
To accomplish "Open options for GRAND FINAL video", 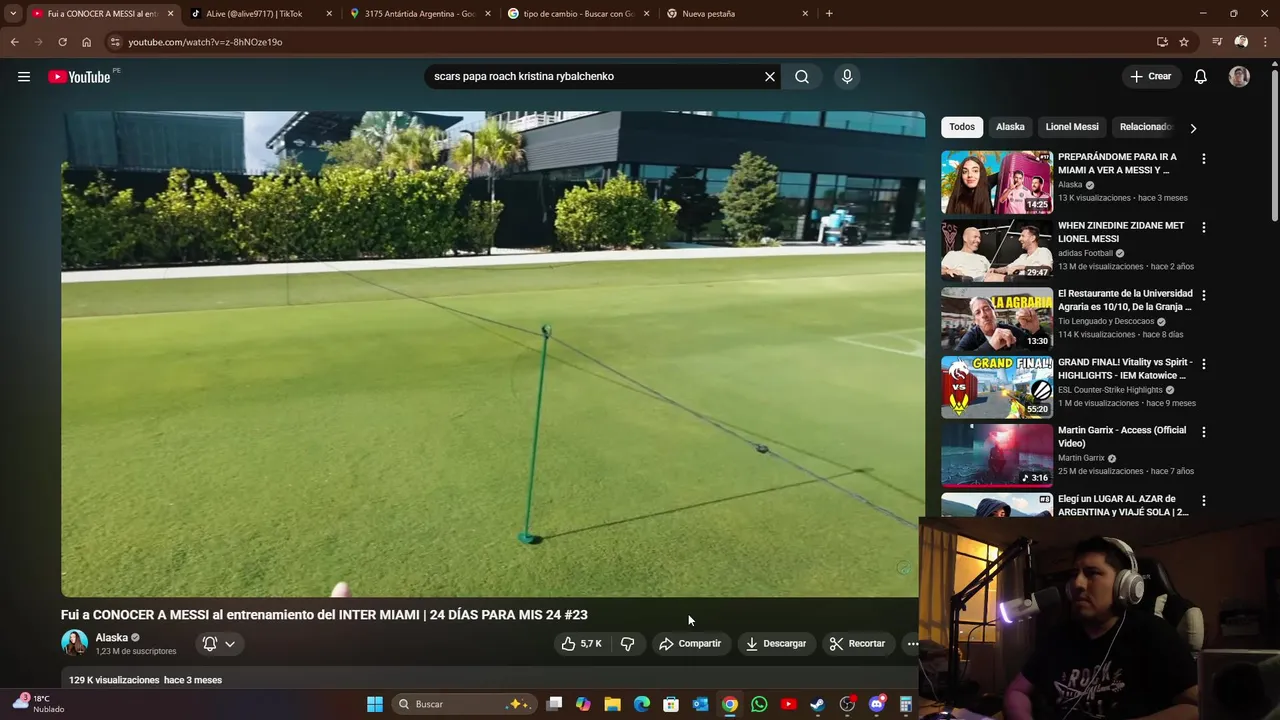I will click(x=1203, y=364).
